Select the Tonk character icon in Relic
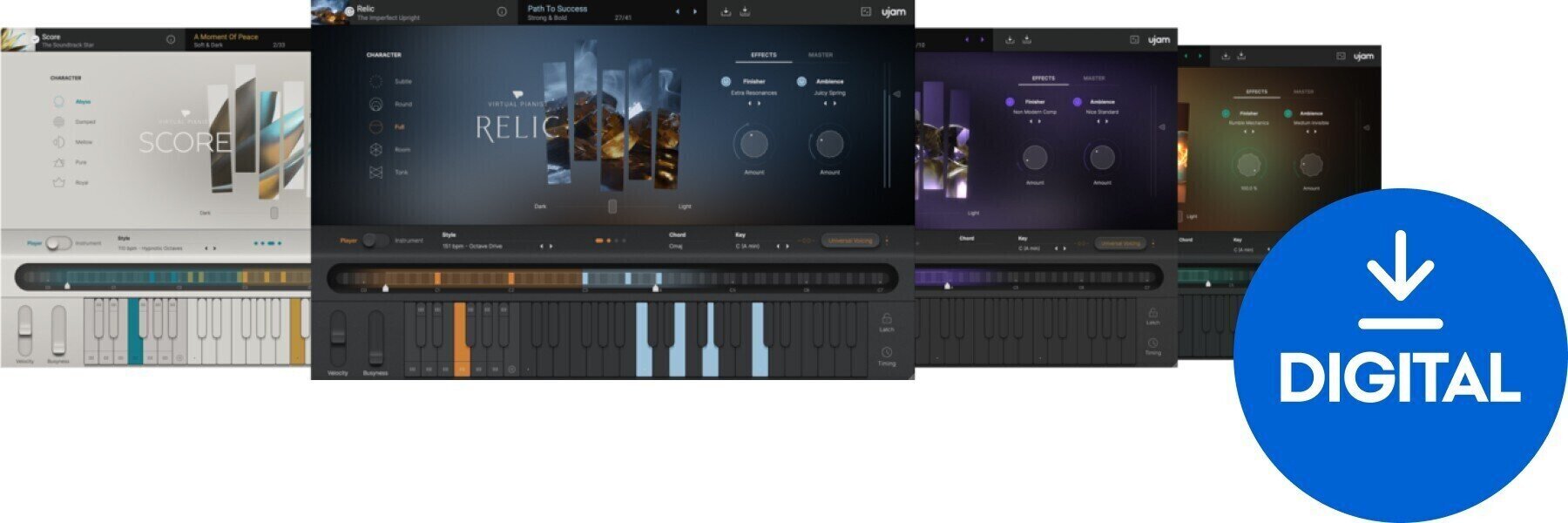1568x523 pixels. (x=375, y=173)
